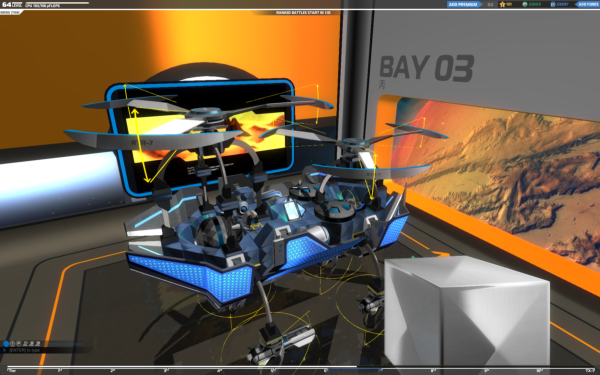Click the third chat channel icon
Viewport: 600px width, 375px height.
point(18,344)
